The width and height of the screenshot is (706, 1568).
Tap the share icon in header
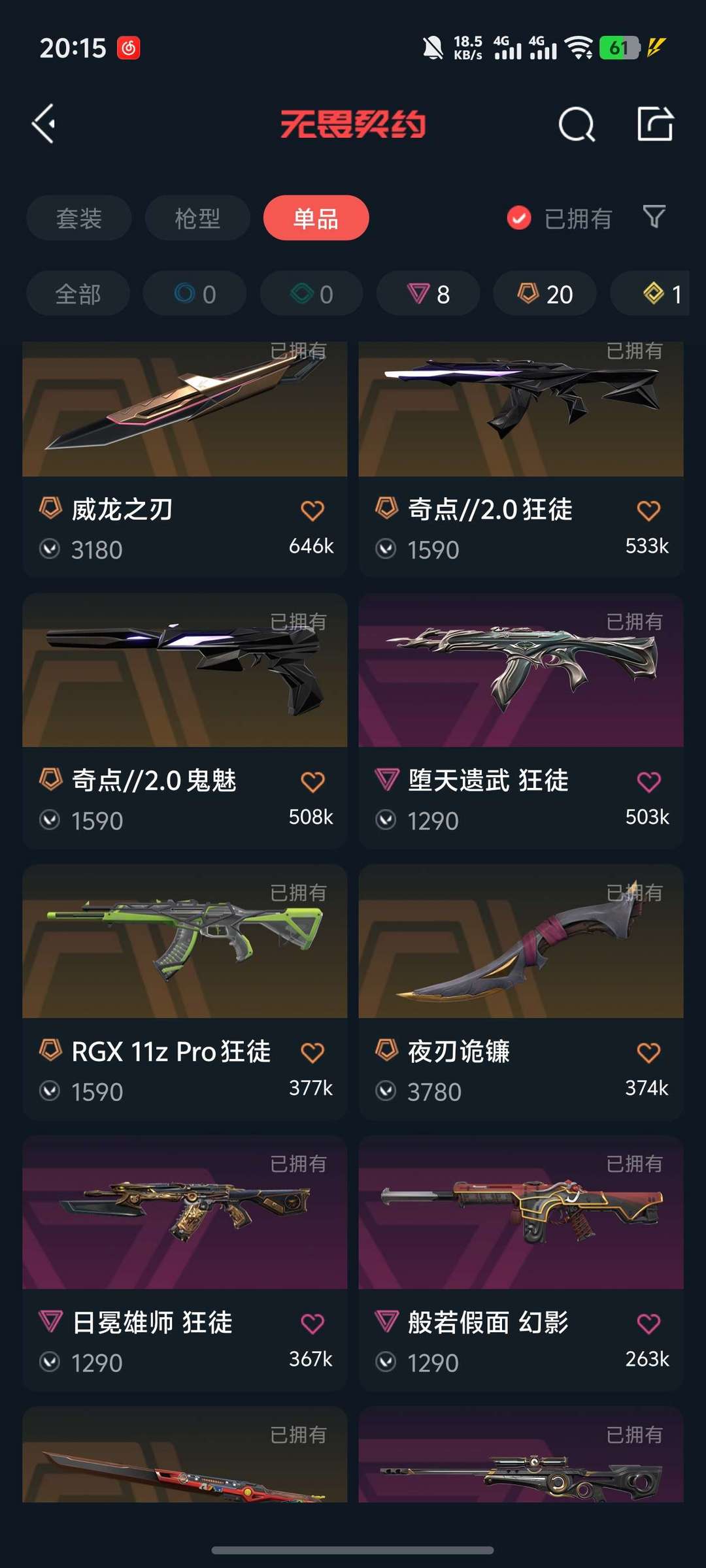click(x=655, y=123)
